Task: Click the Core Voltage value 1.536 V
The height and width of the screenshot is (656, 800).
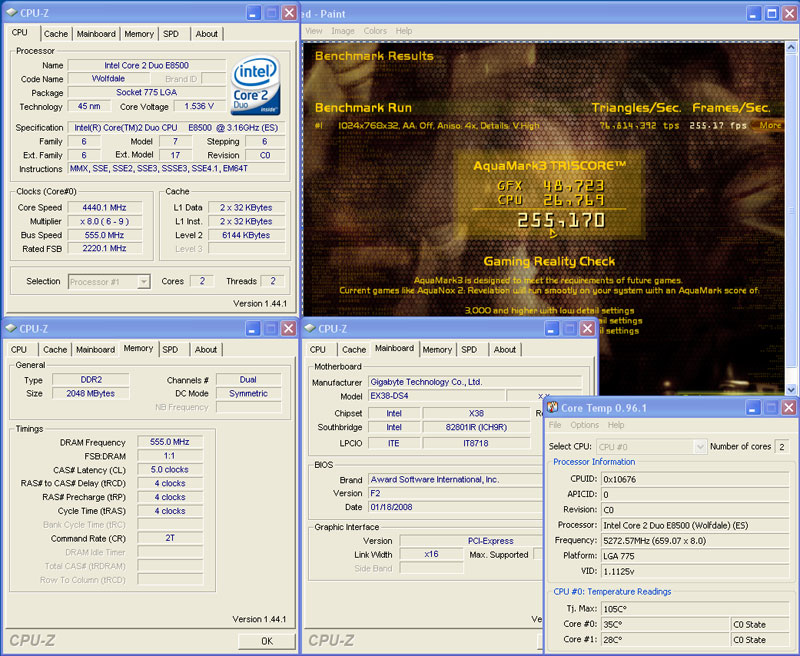Action: pyautogui.click(x=199, y=106)
